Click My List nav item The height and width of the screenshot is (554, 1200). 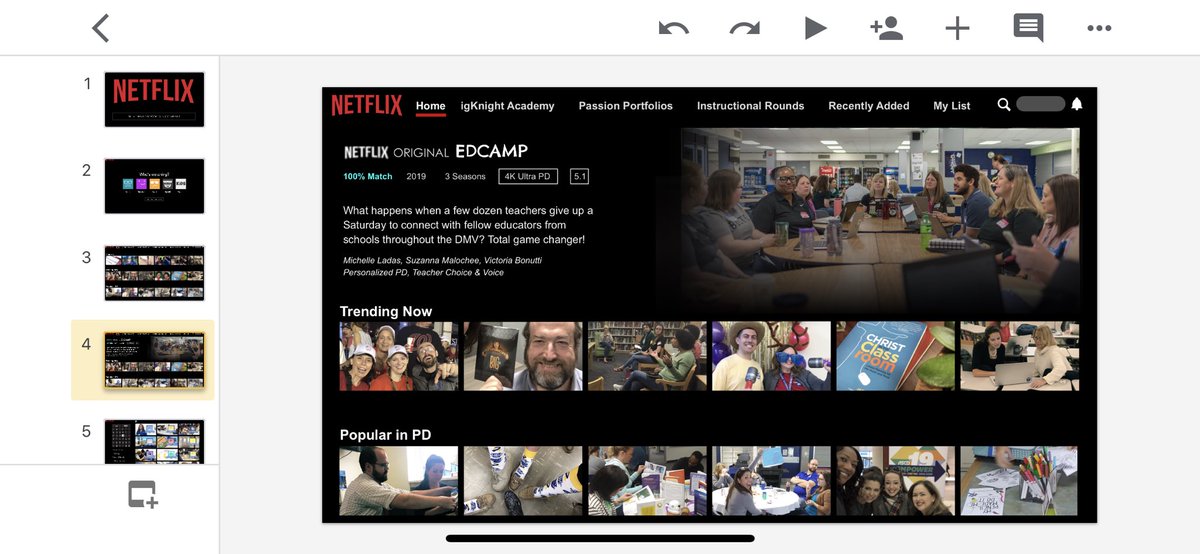(x=951, y=106)
